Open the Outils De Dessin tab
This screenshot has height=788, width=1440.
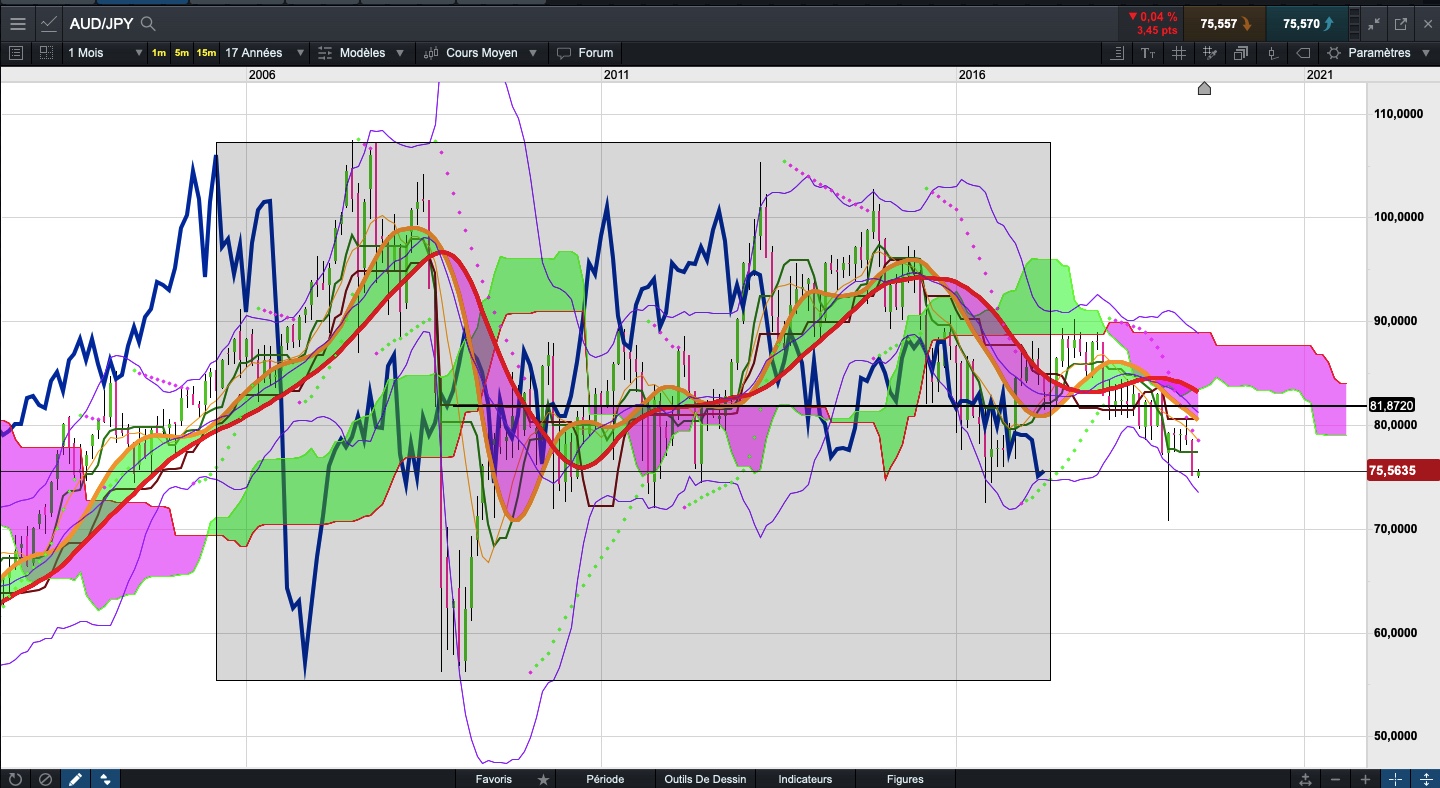point(705,779)
